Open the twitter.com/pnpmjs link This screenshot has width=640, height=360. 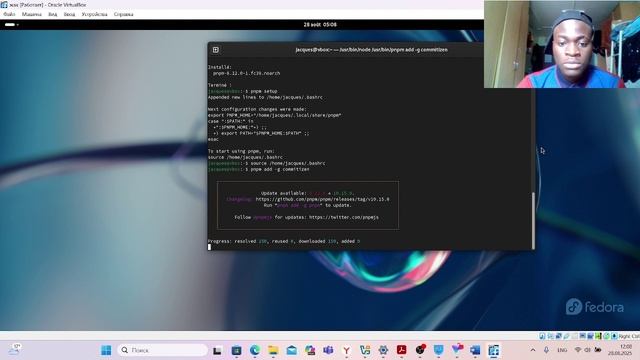[344, 217]
